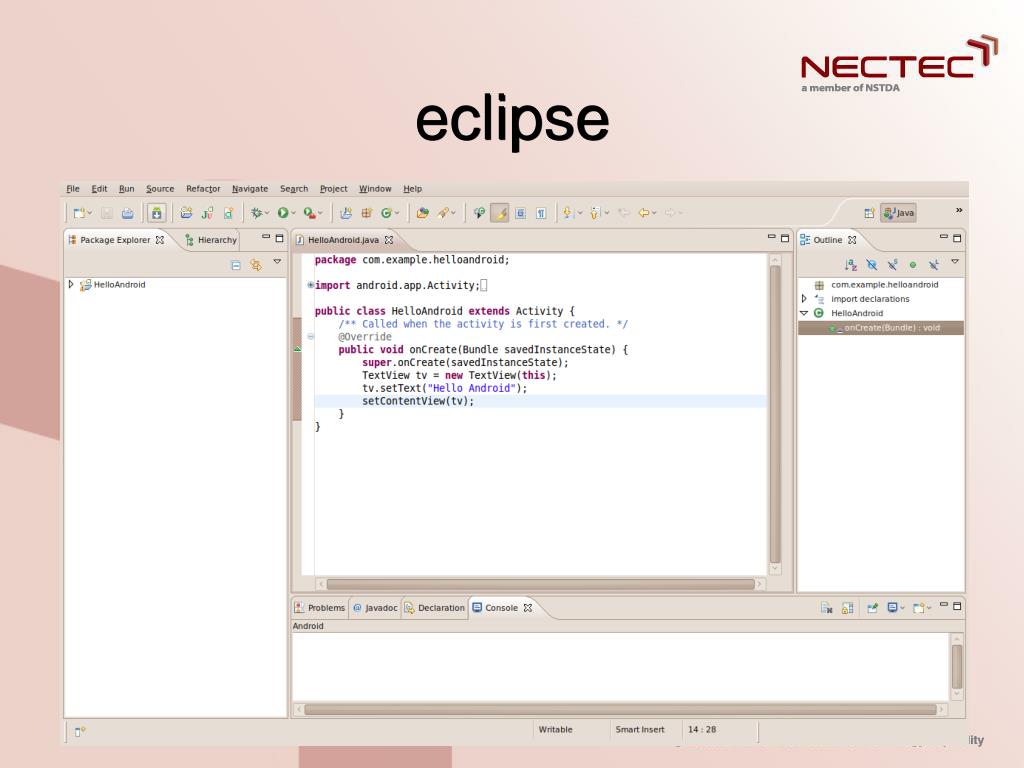Screen dimensions: 1024x768
Task: Switch to the Problems tab
Action: click(319, 608)
